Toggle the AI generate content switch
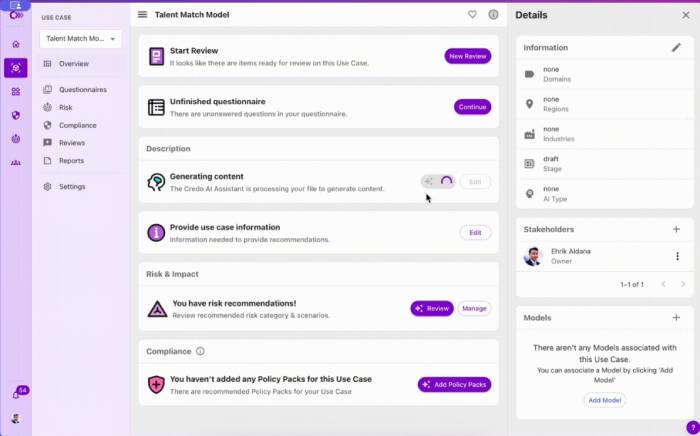This screenshot has height=436, width=700. (438, 181)
